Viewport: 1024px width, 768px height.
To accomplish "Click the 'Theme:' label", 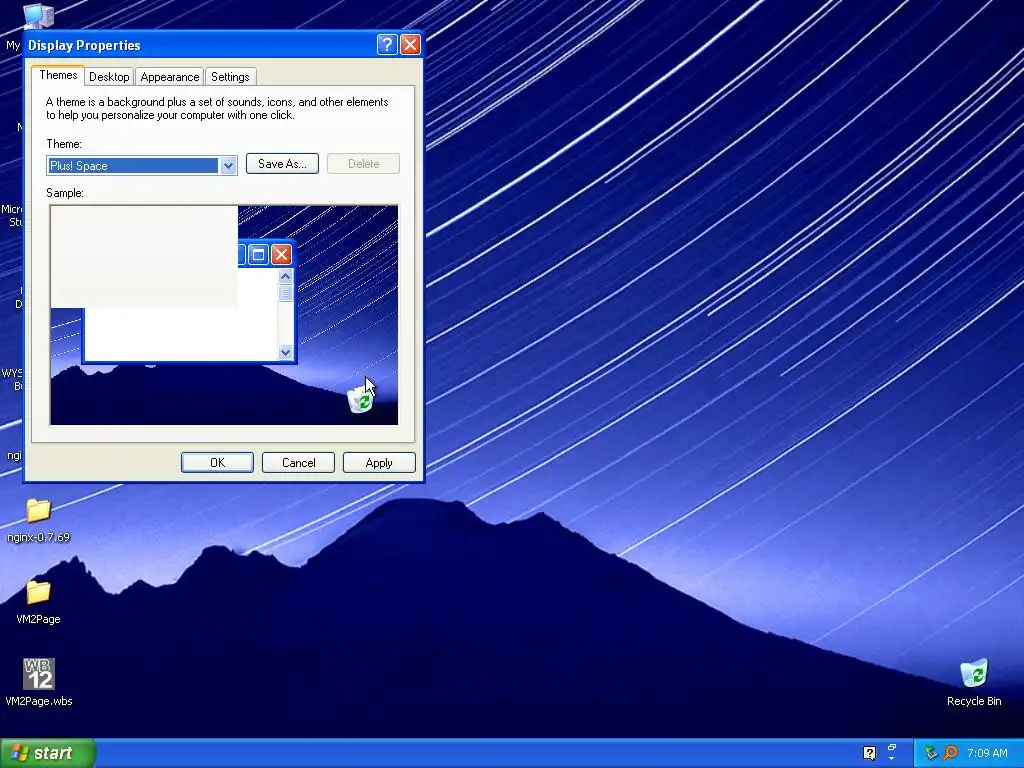I will pos(64,144).
